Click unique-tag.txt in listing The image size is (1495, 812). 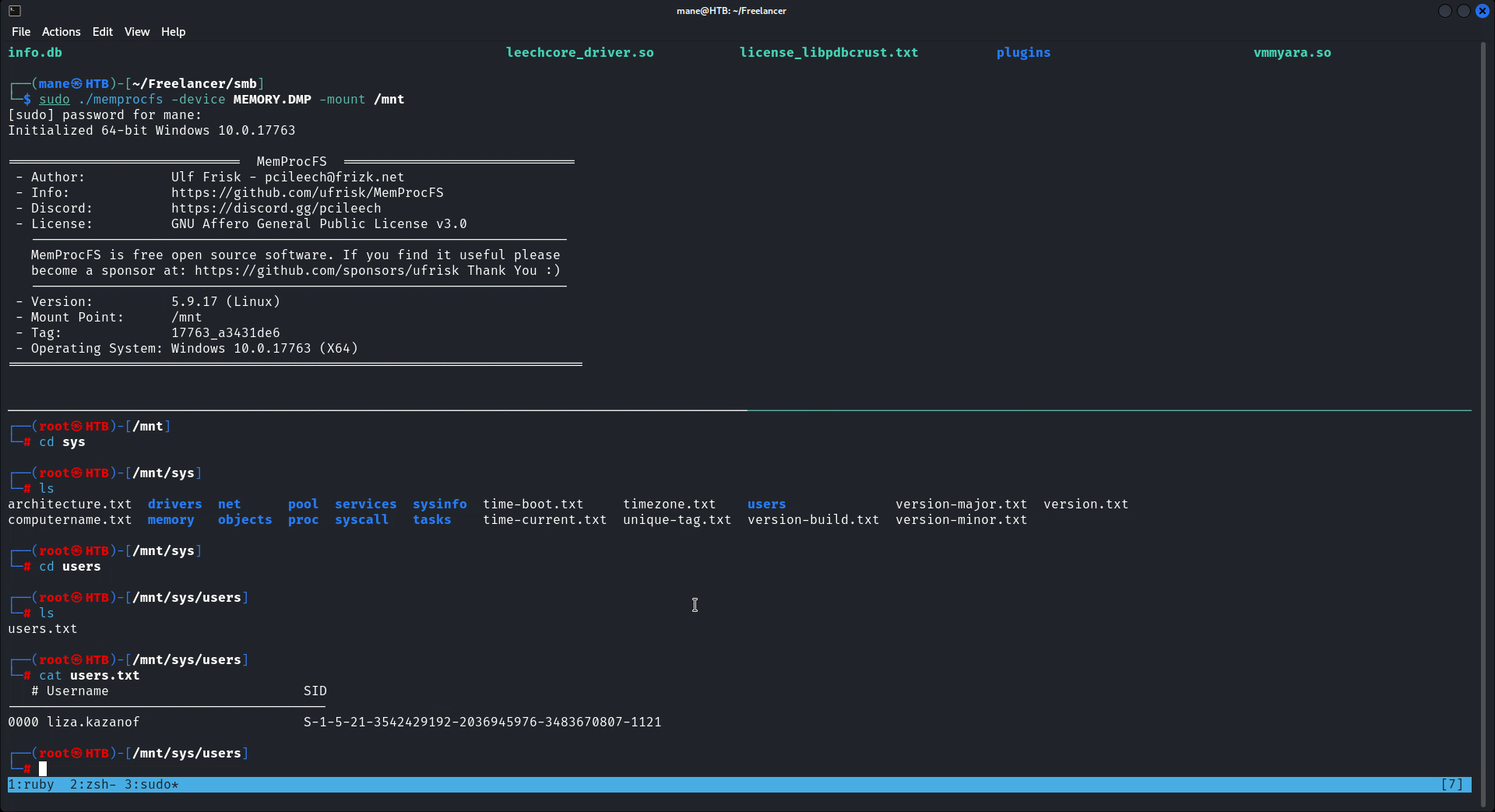click(677, 520)
